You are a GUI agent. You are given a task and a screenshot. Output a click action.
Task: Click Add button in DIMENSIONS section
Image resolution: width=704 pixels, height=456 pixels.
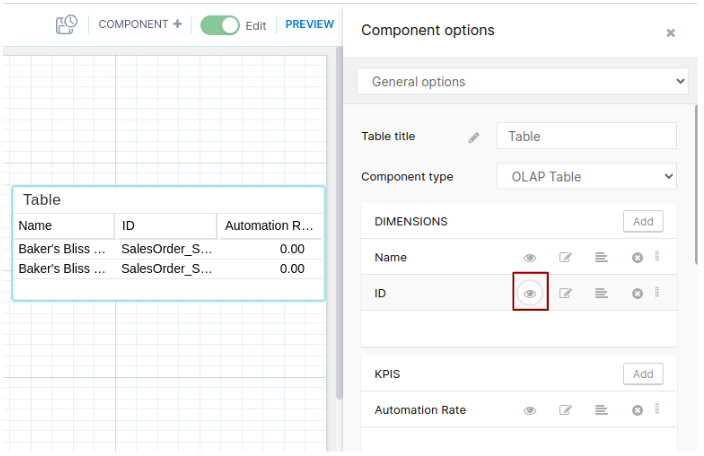pyautogui.click(x=642, y=221)
